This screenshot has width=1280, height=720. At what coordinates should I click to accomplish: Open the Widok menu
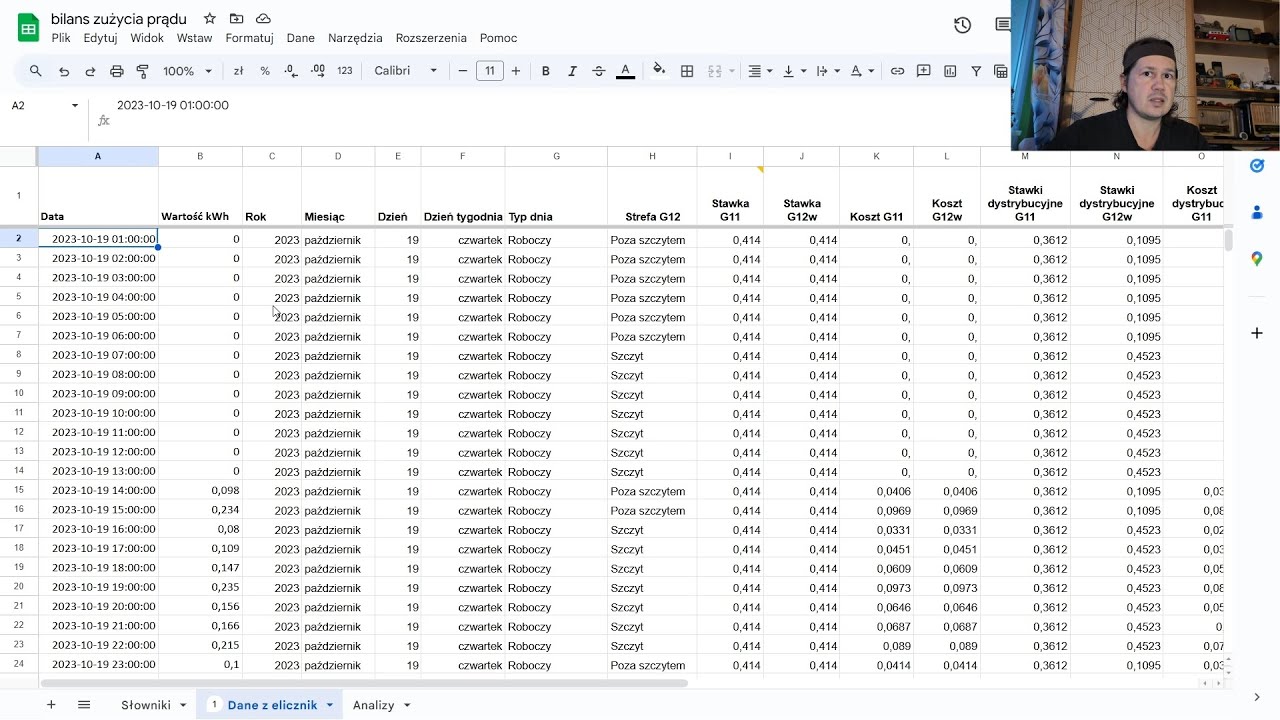pos(147,38)
